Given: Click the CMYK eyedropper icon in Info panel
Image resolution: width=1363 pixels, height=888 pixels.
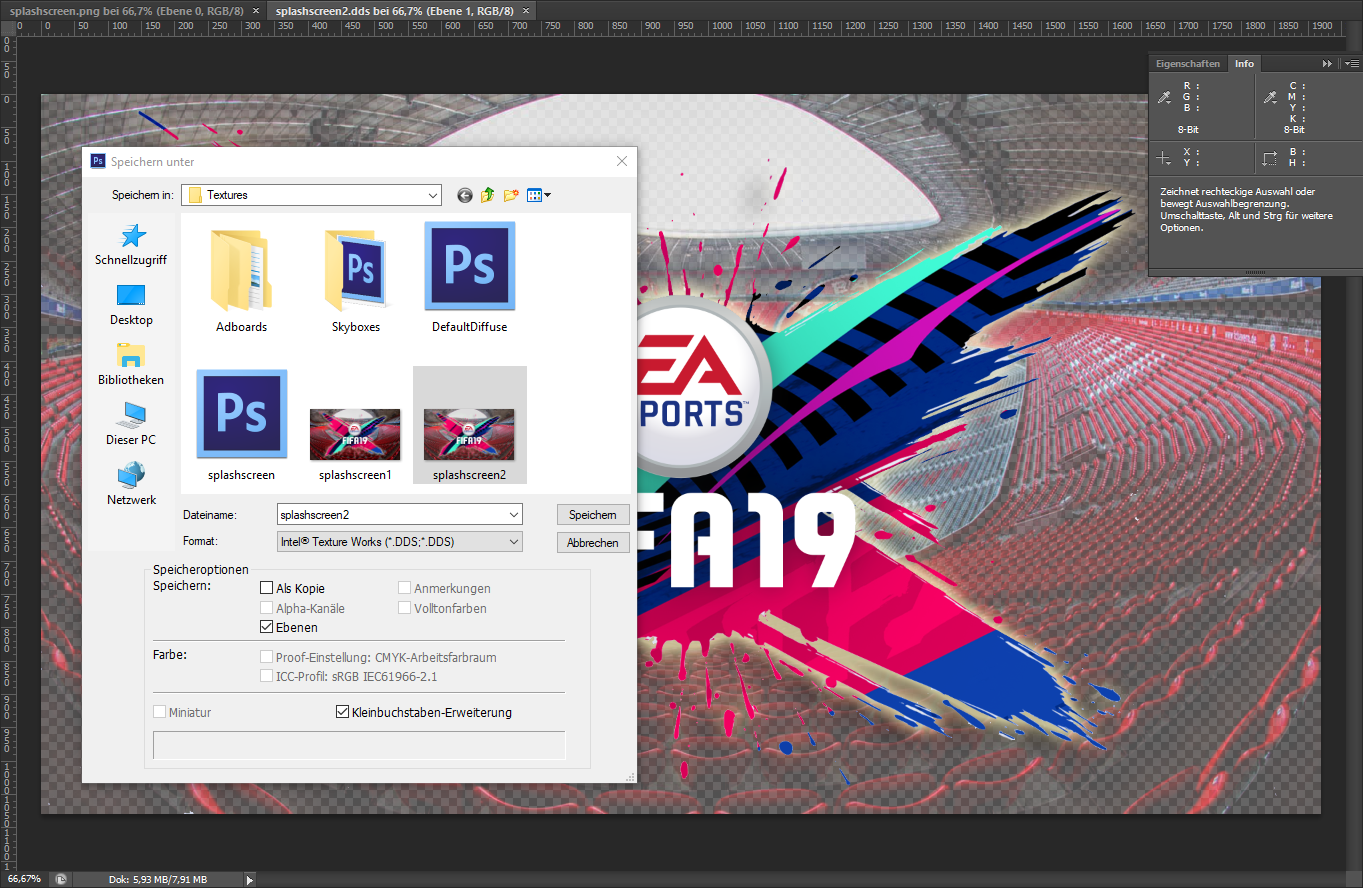Looking at the screenshot, I should point(1270,97).
